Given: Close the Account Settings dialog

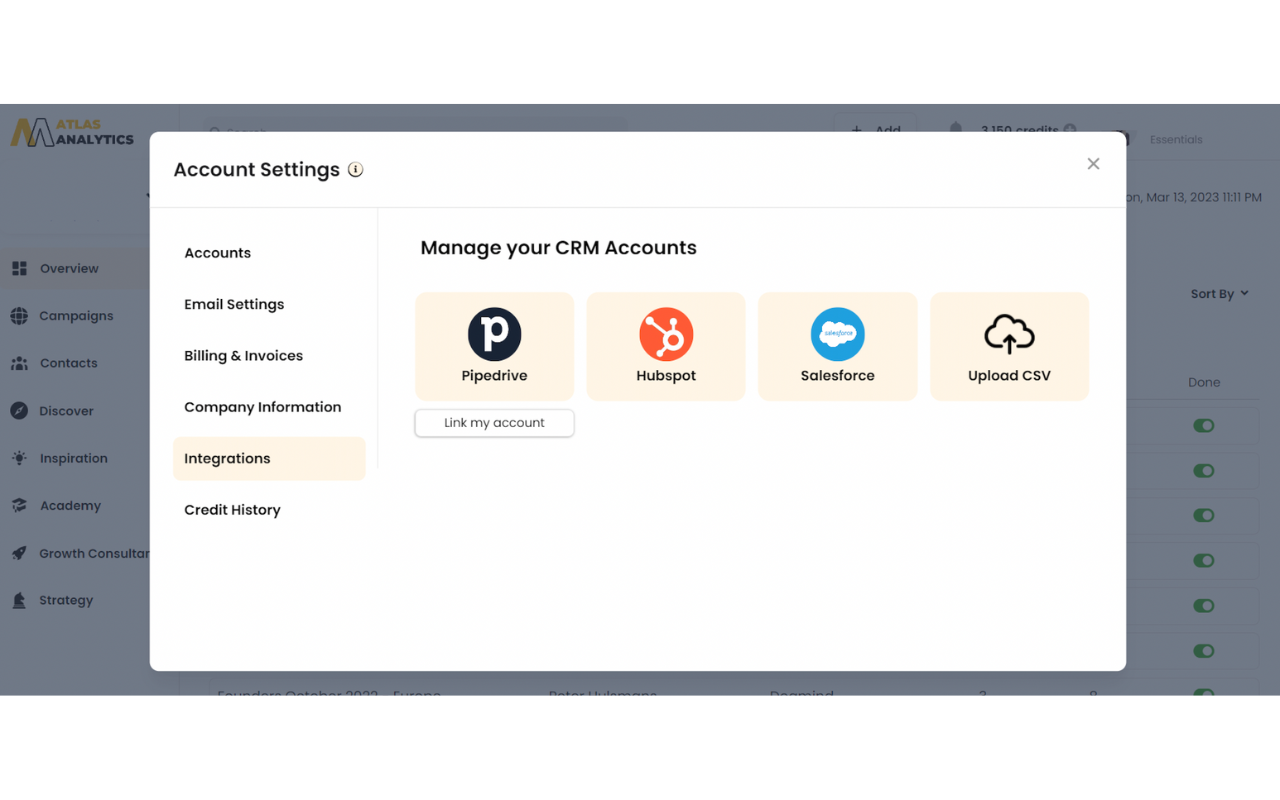Looking at the screenshot, I should pyautogui.click(x=1093, y=164).
